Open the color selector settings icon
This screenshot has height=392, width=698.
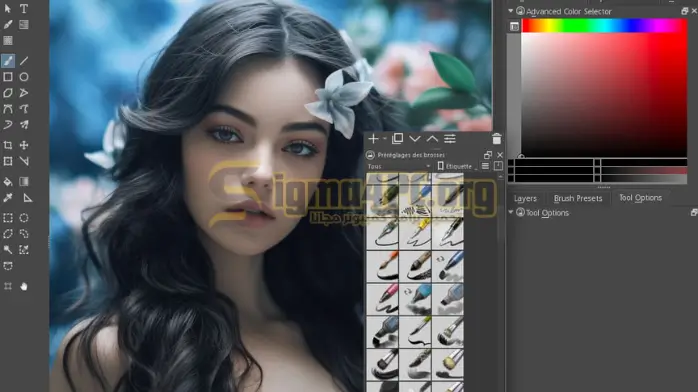(514, 27)
